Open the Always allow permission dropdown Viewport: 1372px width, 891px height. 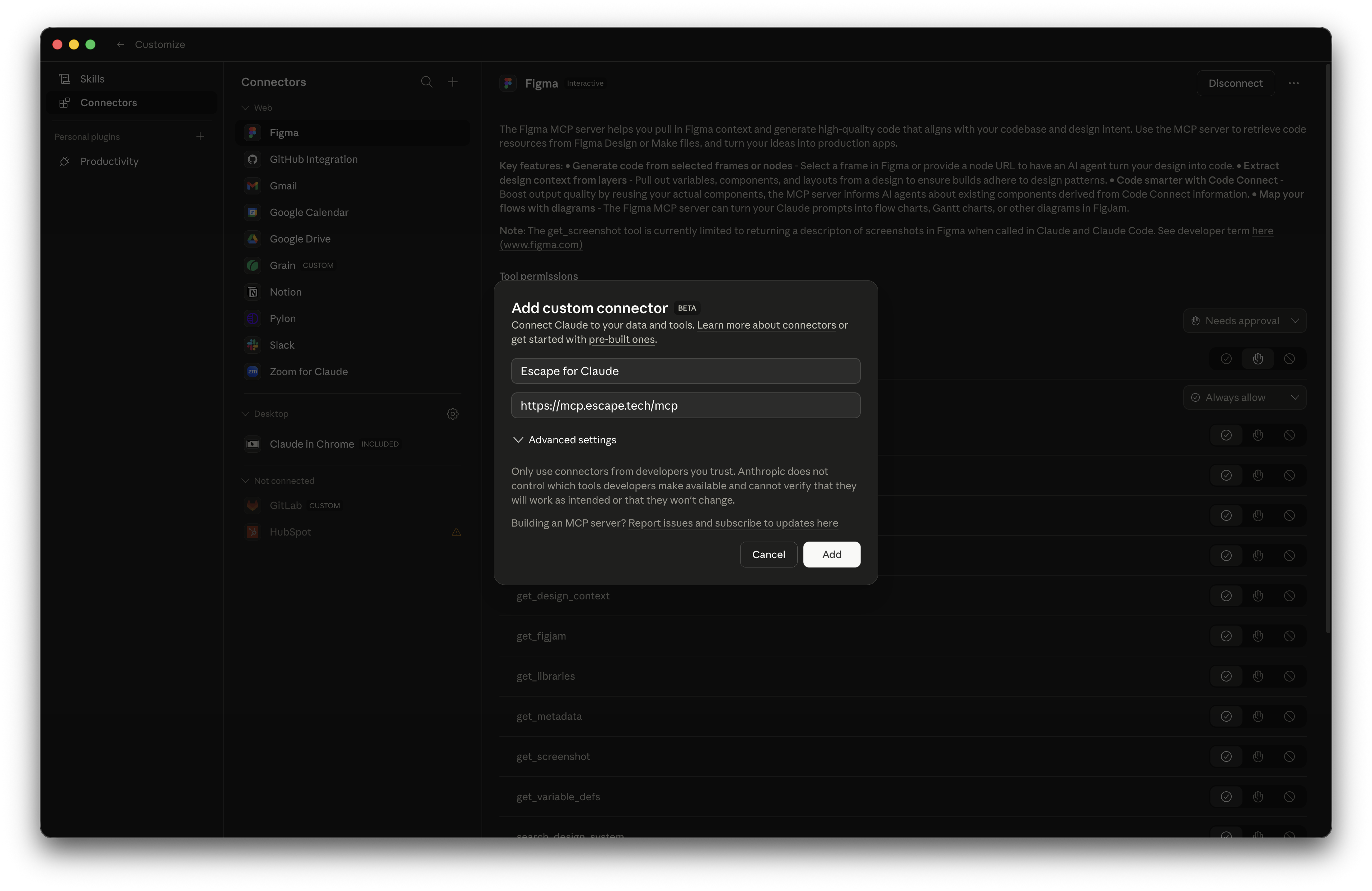[1245, 397]
